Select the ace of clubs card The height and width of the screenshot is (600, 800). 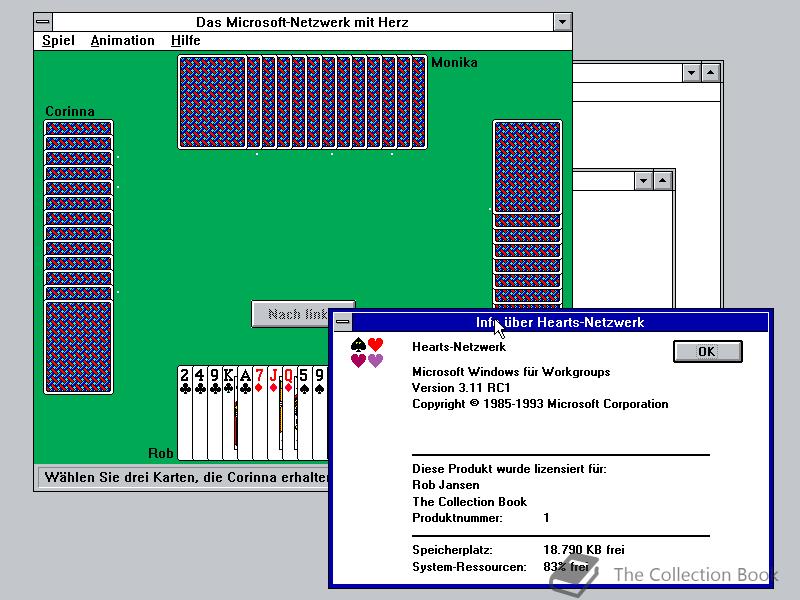(245, 412)
